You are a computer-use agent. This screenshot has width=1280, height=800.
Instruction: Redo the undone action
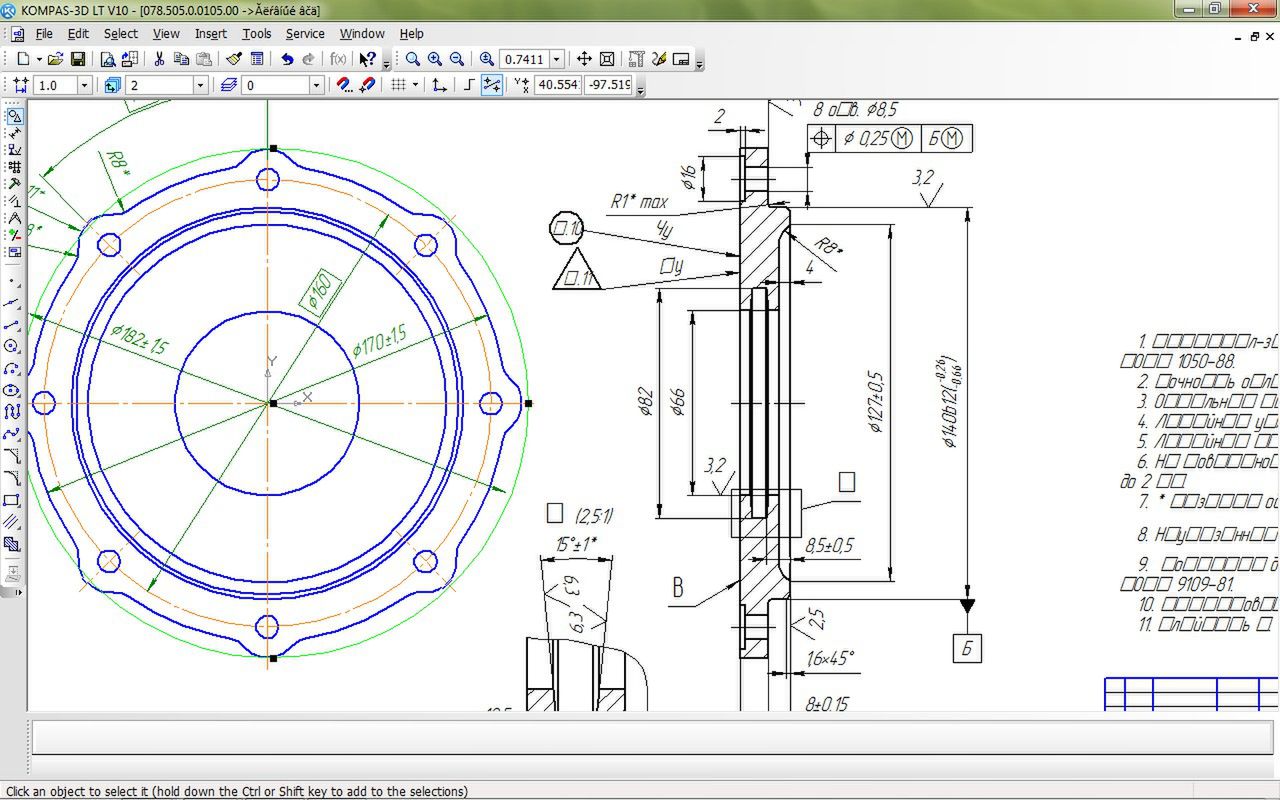pos(309,59)
